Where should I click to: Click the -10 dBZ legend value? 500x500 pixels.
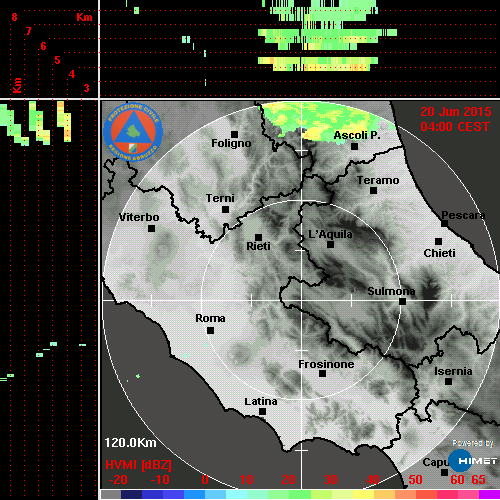coord(160,480)
